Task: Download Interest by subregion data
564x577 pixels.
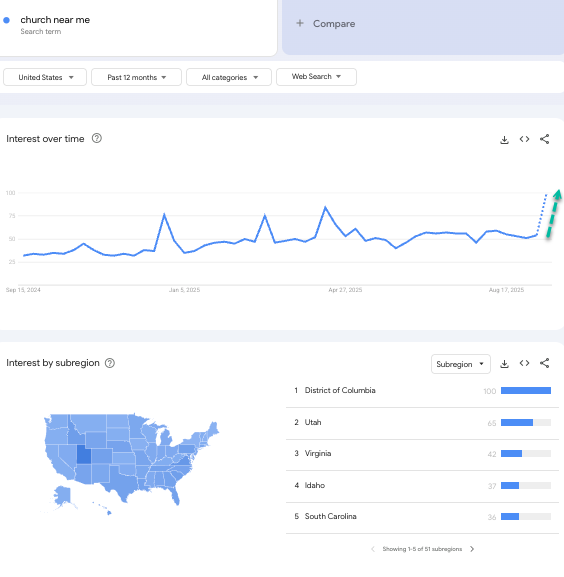Action: tap(504, 364)
